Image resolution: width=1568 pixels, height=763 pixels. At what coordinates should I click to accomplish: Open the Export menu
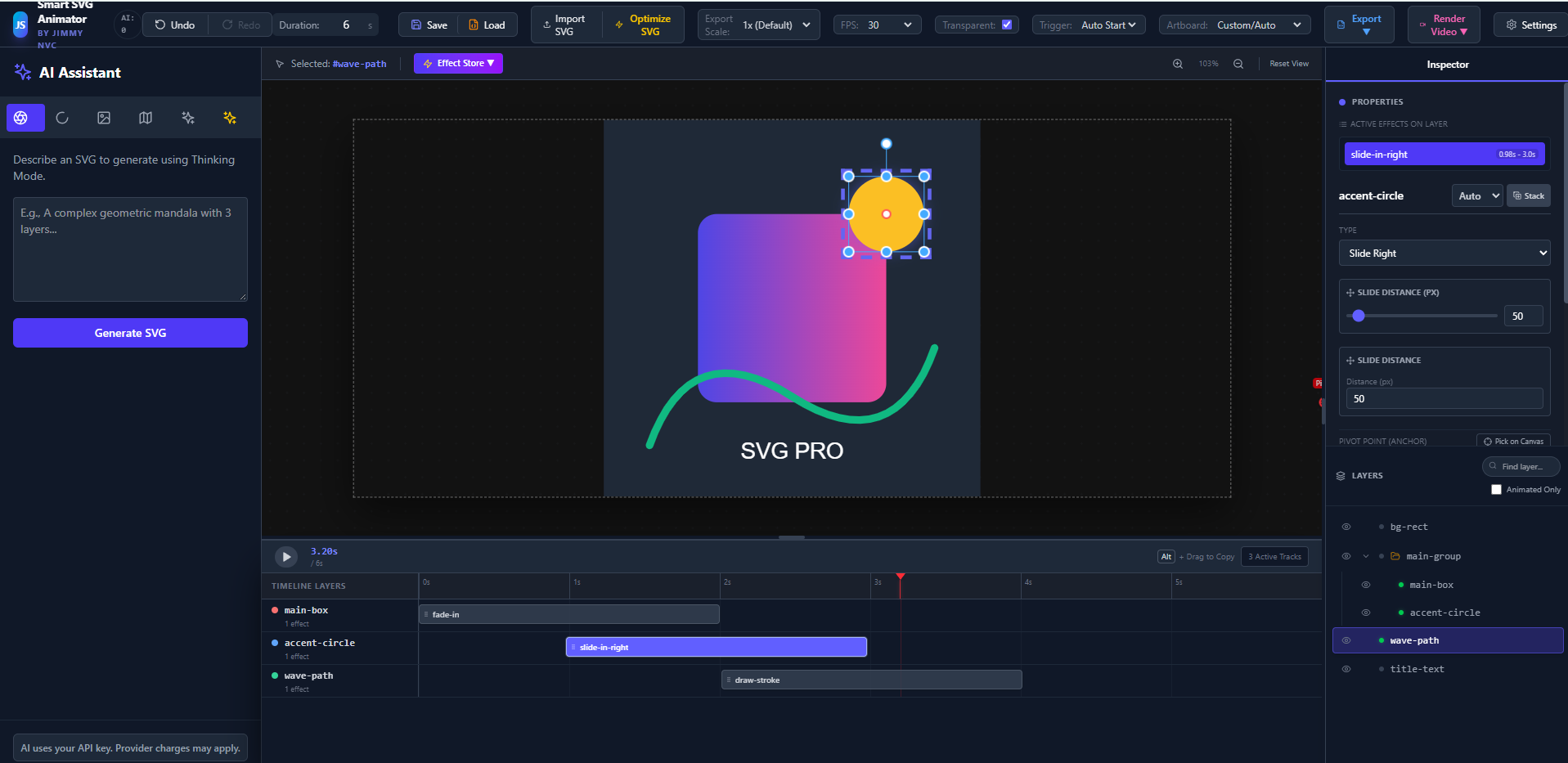pyautogui.click(x=1359, y=25)
